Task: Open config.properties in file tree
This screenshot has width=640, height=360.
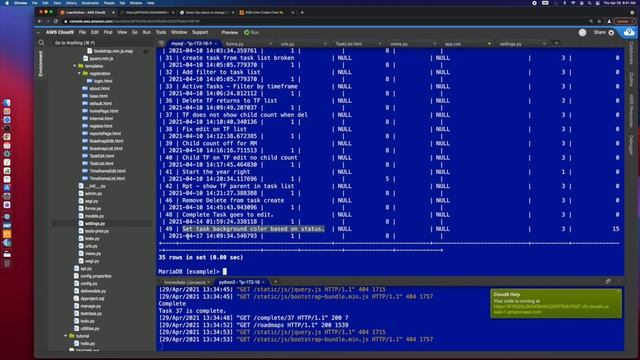Action: (96, 276)
